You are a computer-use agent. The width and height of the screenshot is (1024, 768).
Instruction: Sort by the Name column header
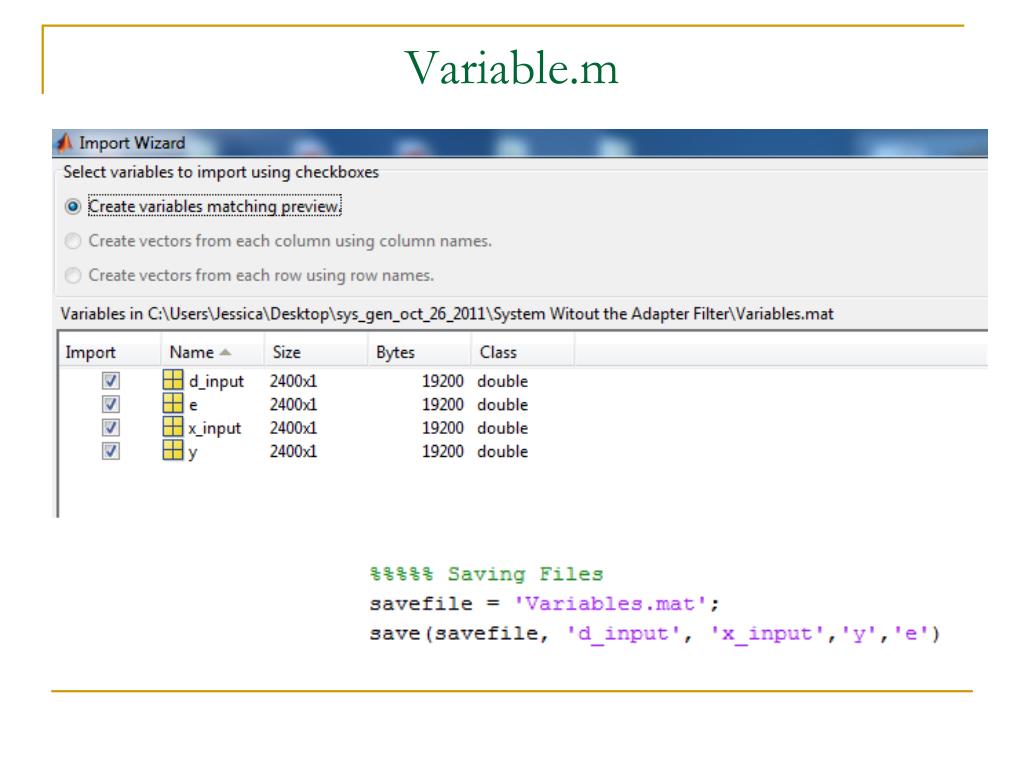(x=212, y=352)
